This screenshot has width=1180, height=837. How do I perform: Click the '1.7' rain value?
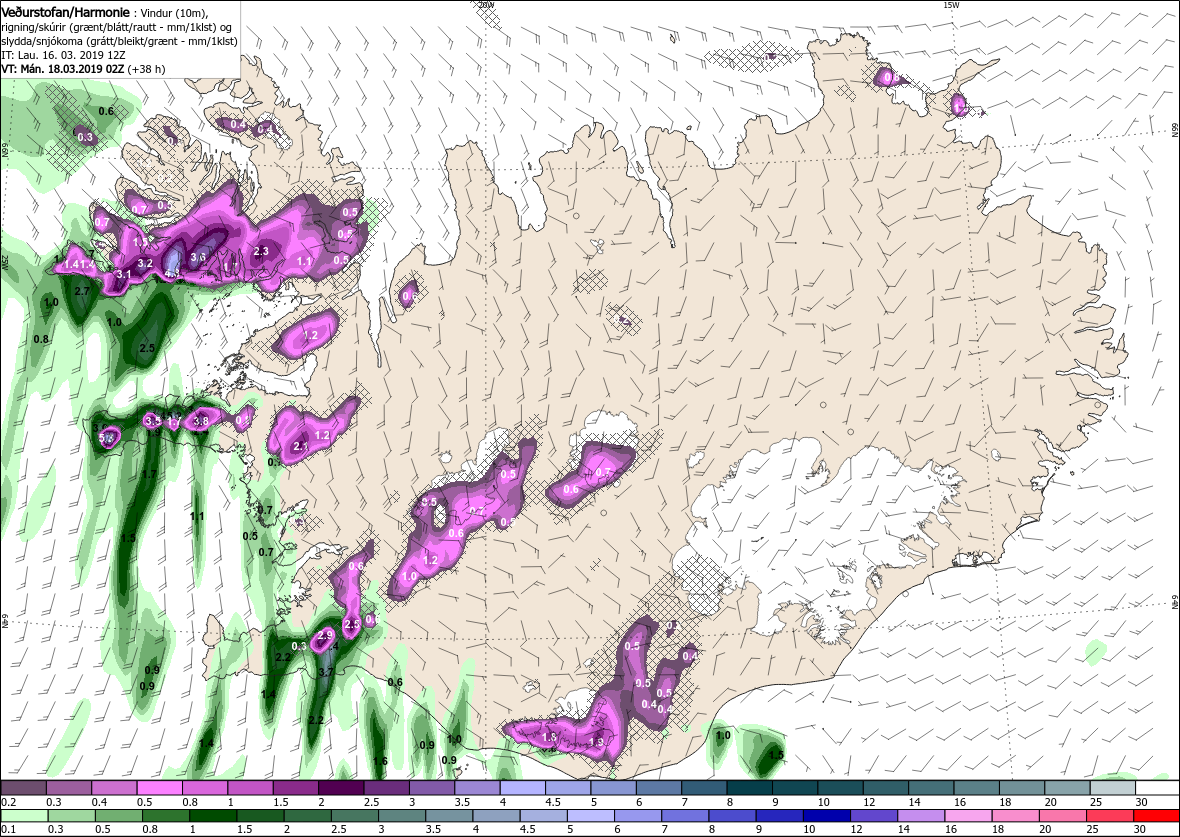click(x=149, y=474)
